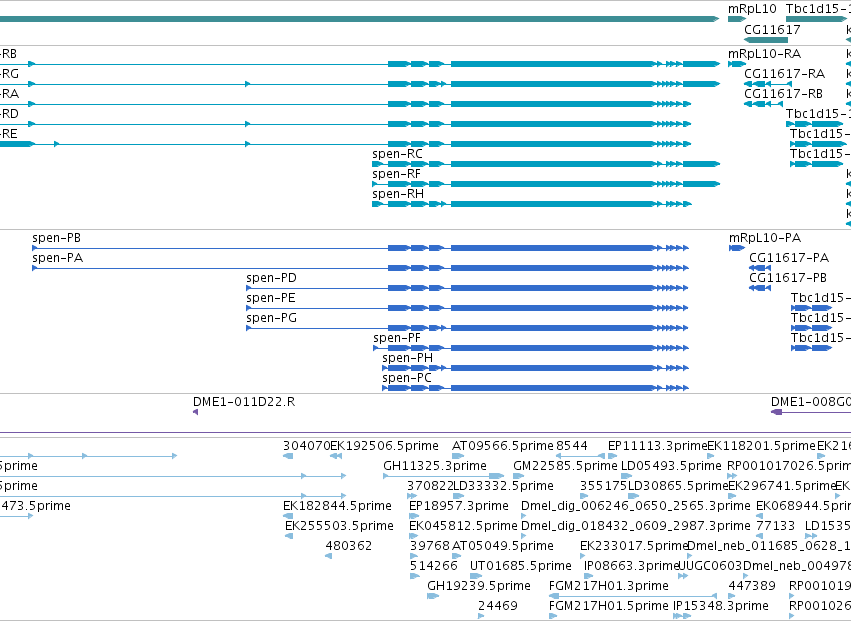Select the spen-PC protein label
Image resolution: width=851 pixels, height=621 pixels.
pos(407,379)
